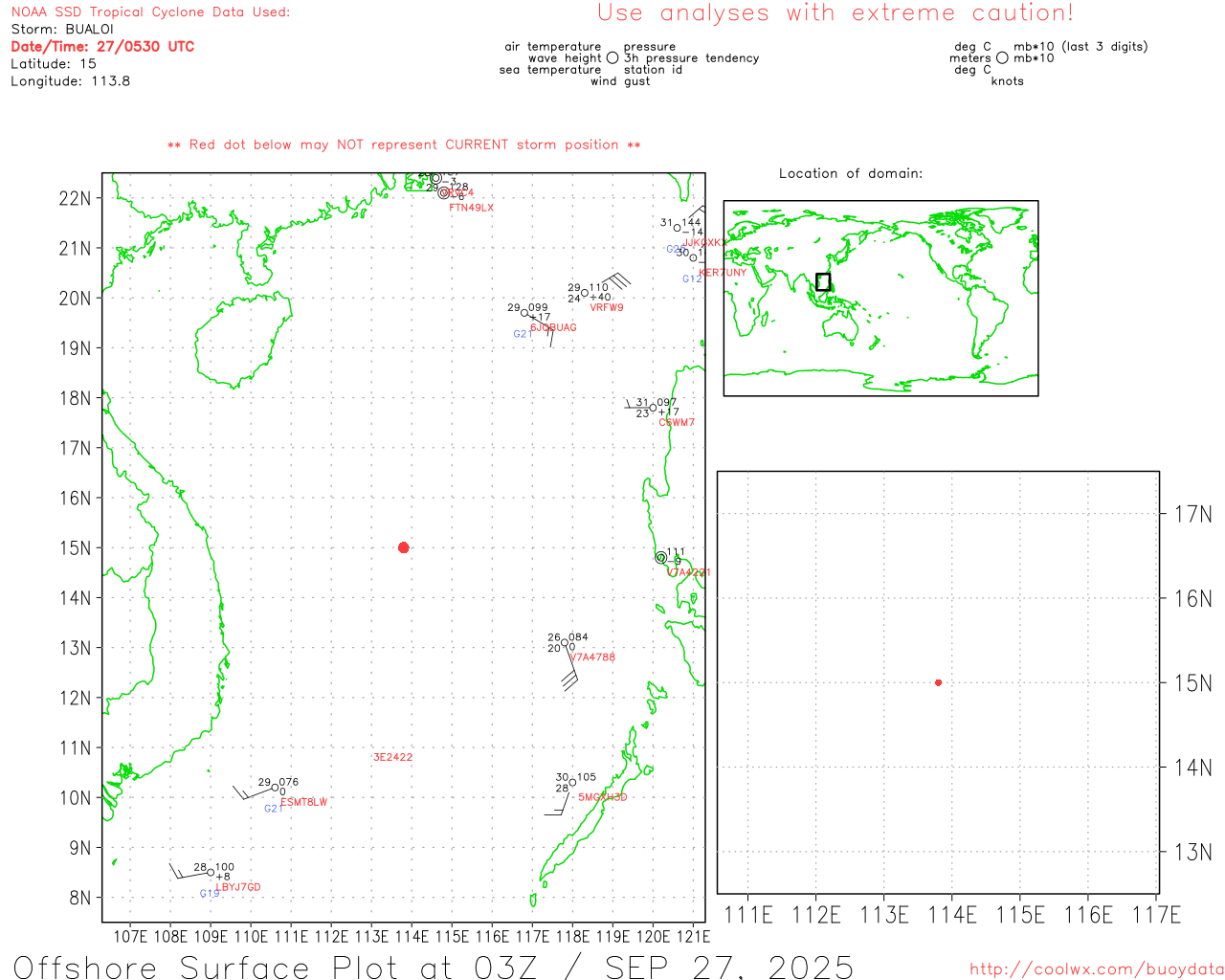Click station circle for ship ESMT8LW
Image resolution: width=1225 pixels, height=980 pixels.
tap(276, 788)
